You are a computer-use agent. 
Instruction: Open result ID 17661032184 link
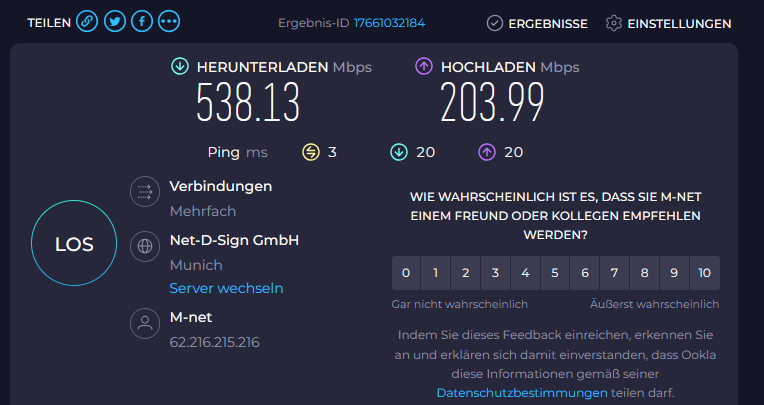[389, 23]
